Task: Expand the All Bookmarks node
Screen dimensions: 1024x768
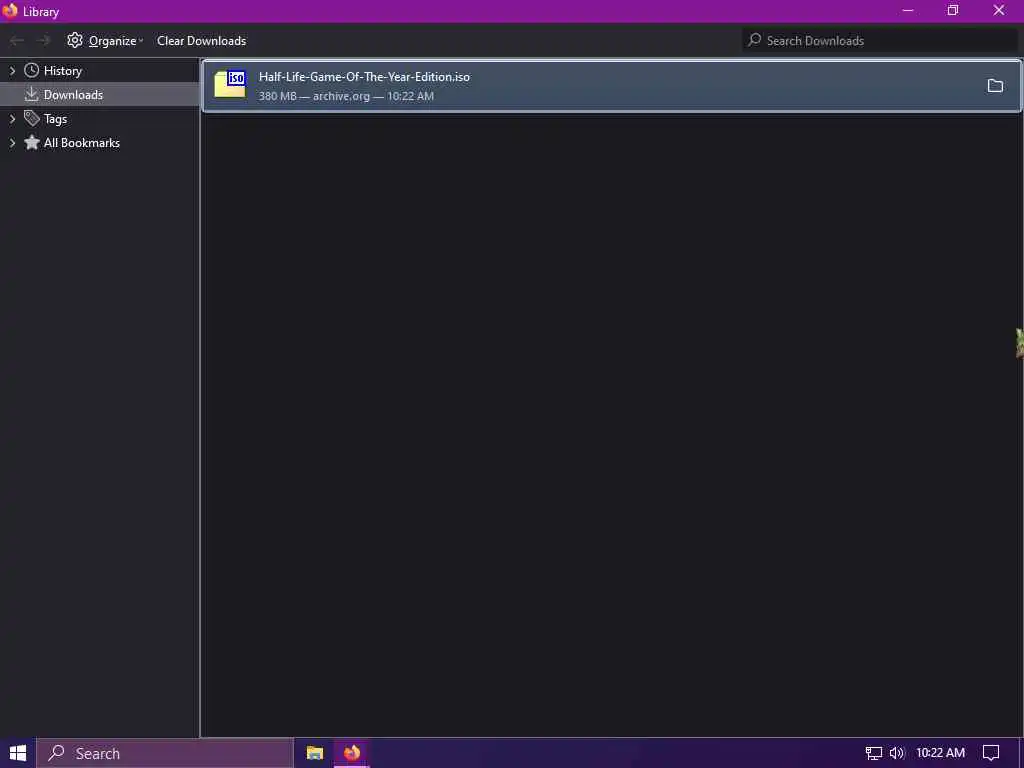Action: point(12,142)
